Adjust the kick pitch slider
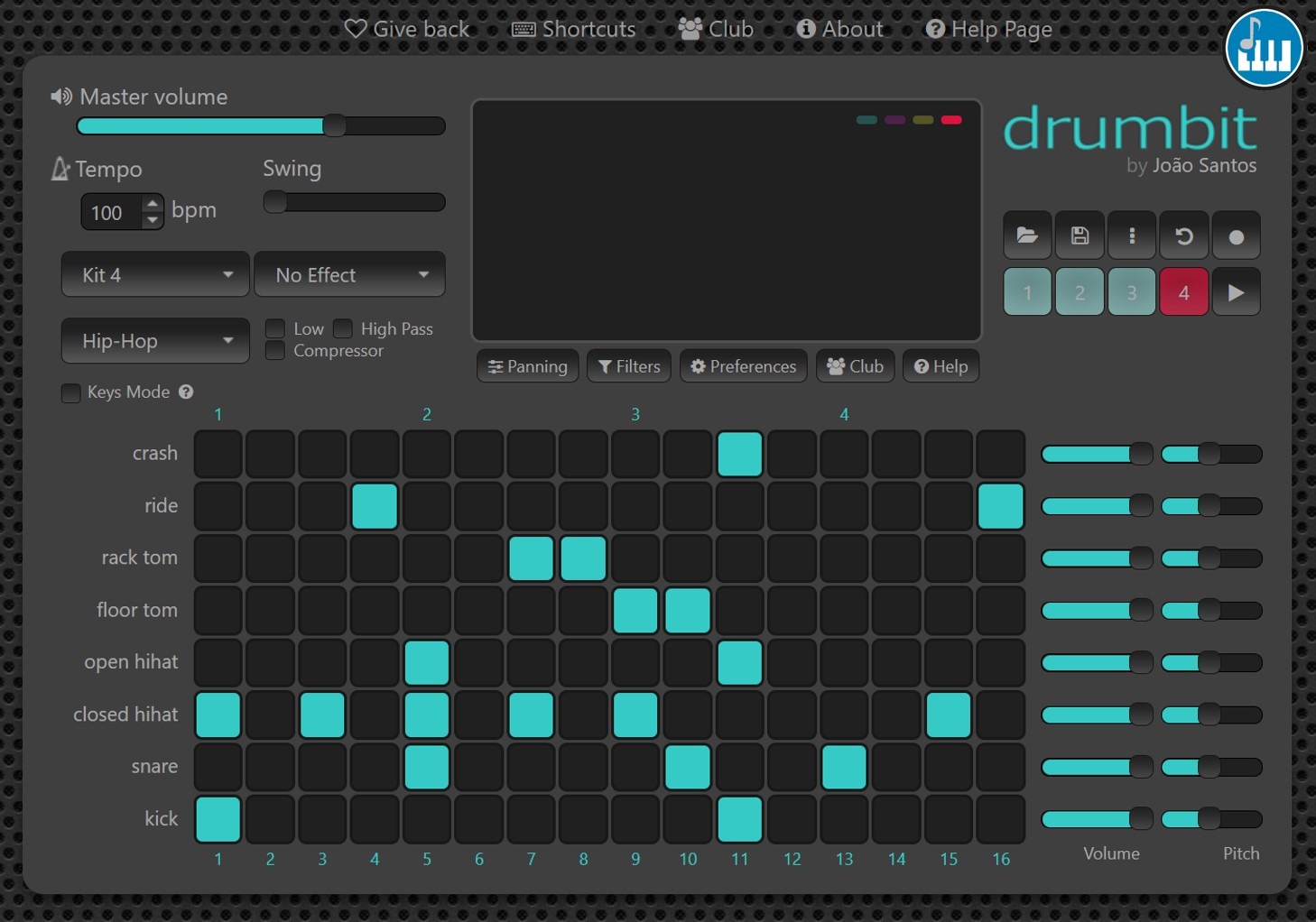This screenshot has width=1316, height=922. pyautogui.click(x=1211, y=819)
